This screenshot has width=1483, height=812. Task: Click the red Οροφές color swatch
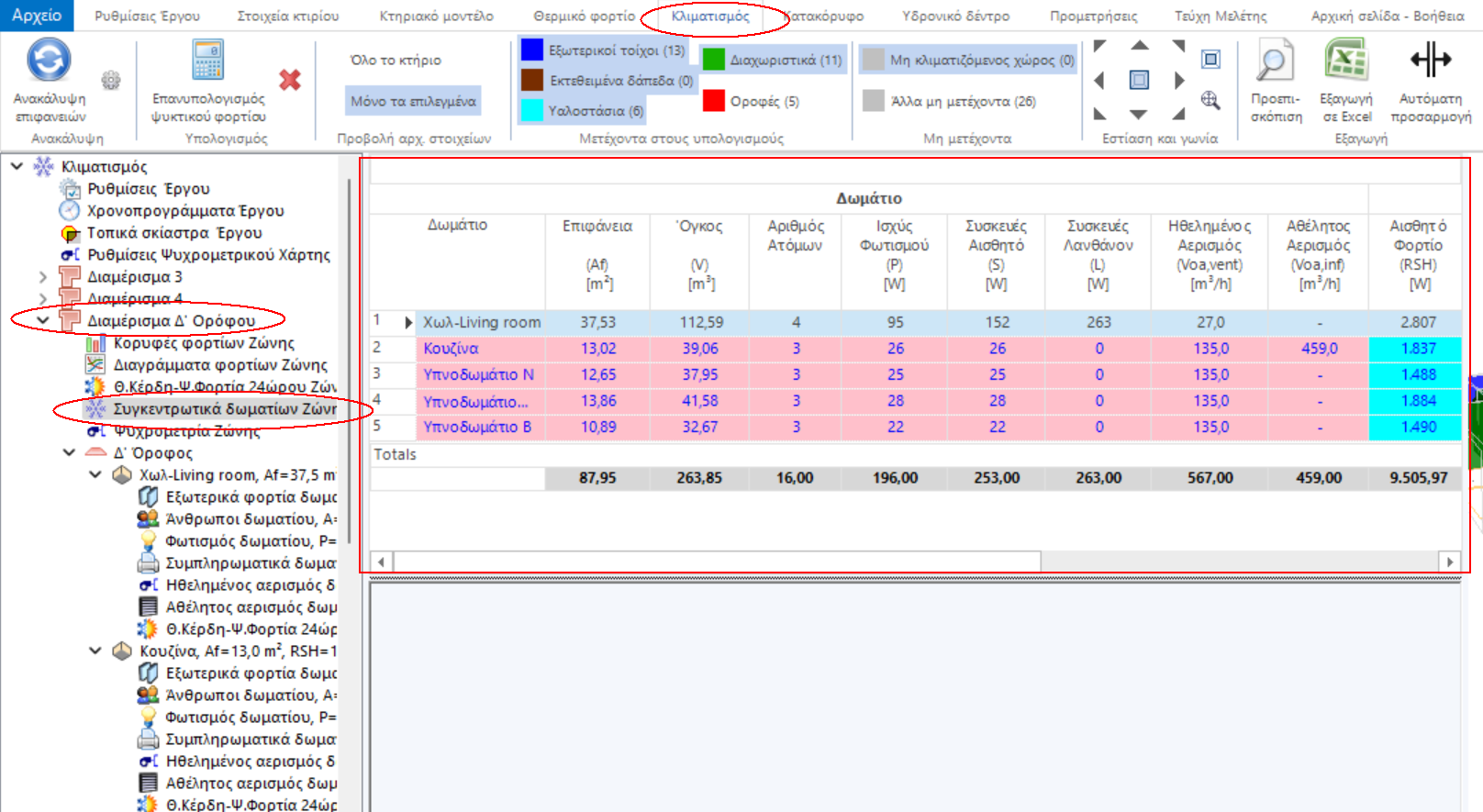pos(714,101)
